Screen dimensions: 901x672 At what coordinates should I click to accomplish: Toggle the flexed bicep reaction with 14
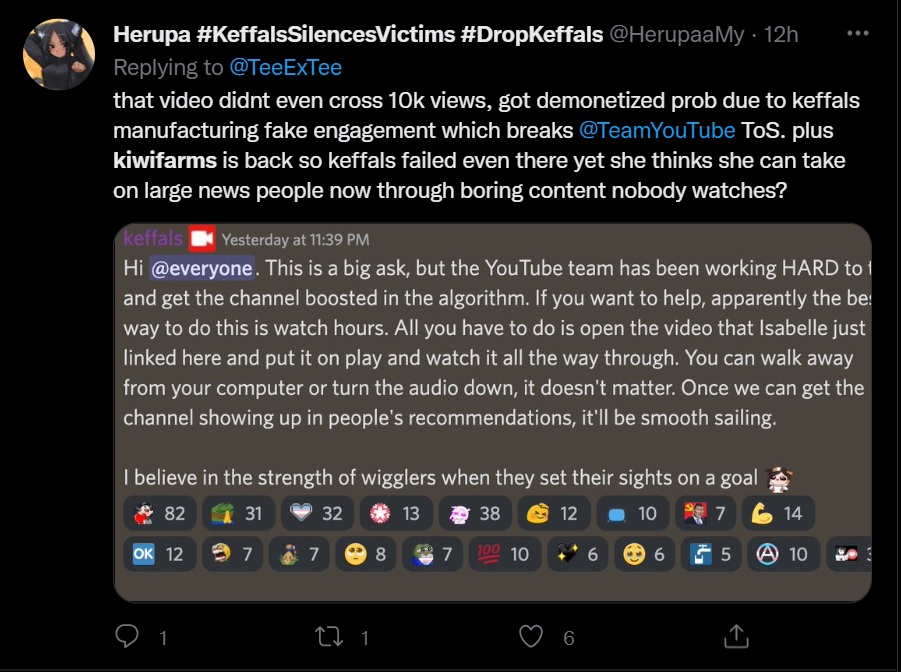[x=777, y=513]
